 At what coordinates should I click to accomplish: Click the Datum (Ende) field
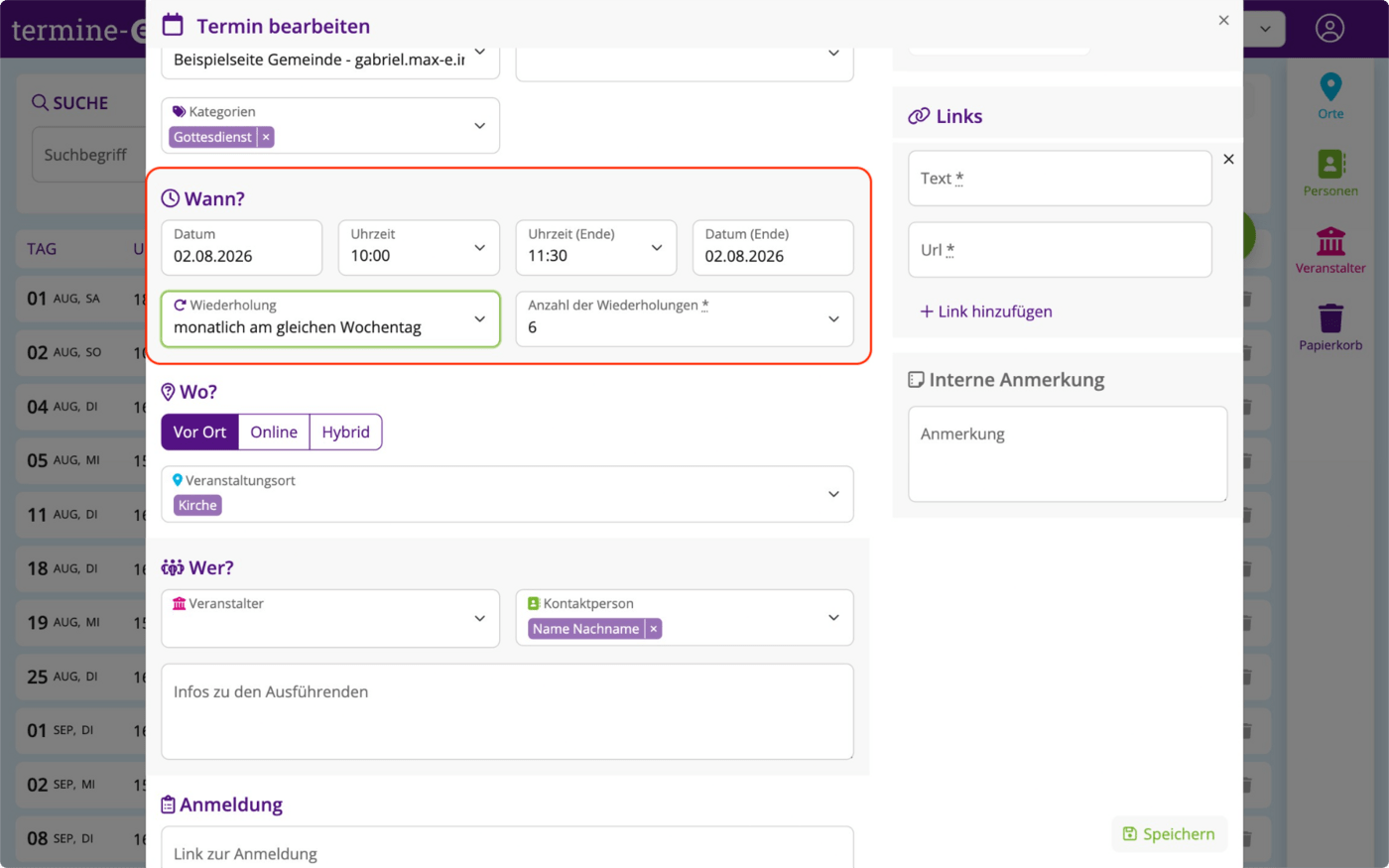click(773, 248)
